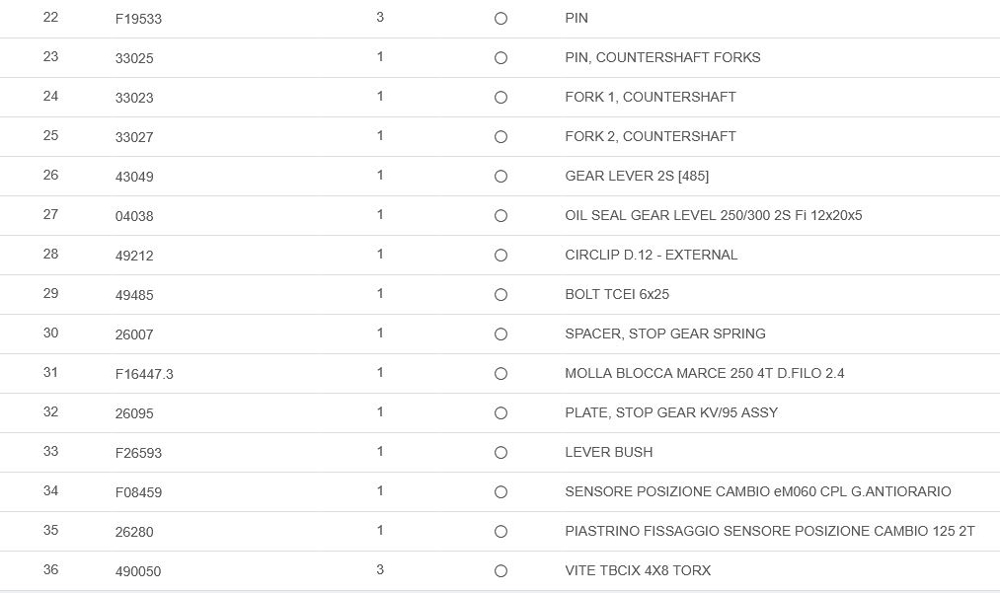Choose the FORK 1, COUNTERSHAFT radio option
This screenshot has width=1000, height=593.
pos(501,98)
